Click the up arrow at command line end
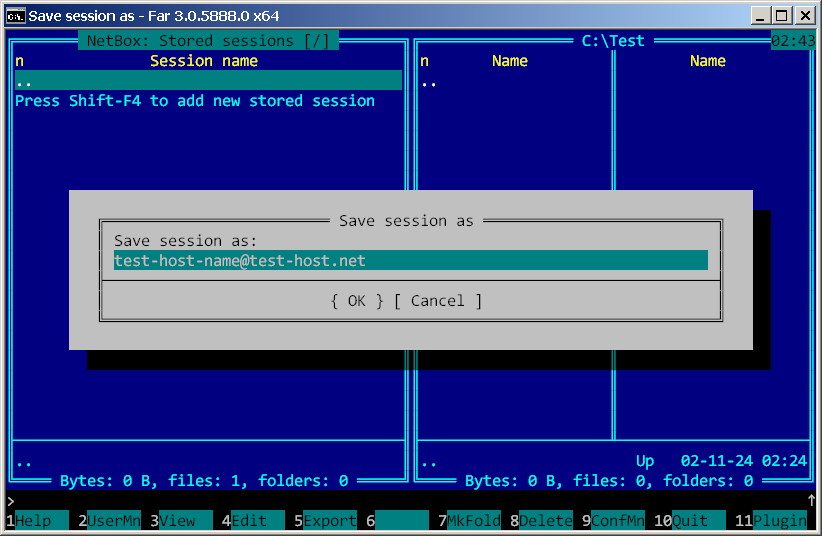This screenshot has width=822, height=536. coord(812,500)
